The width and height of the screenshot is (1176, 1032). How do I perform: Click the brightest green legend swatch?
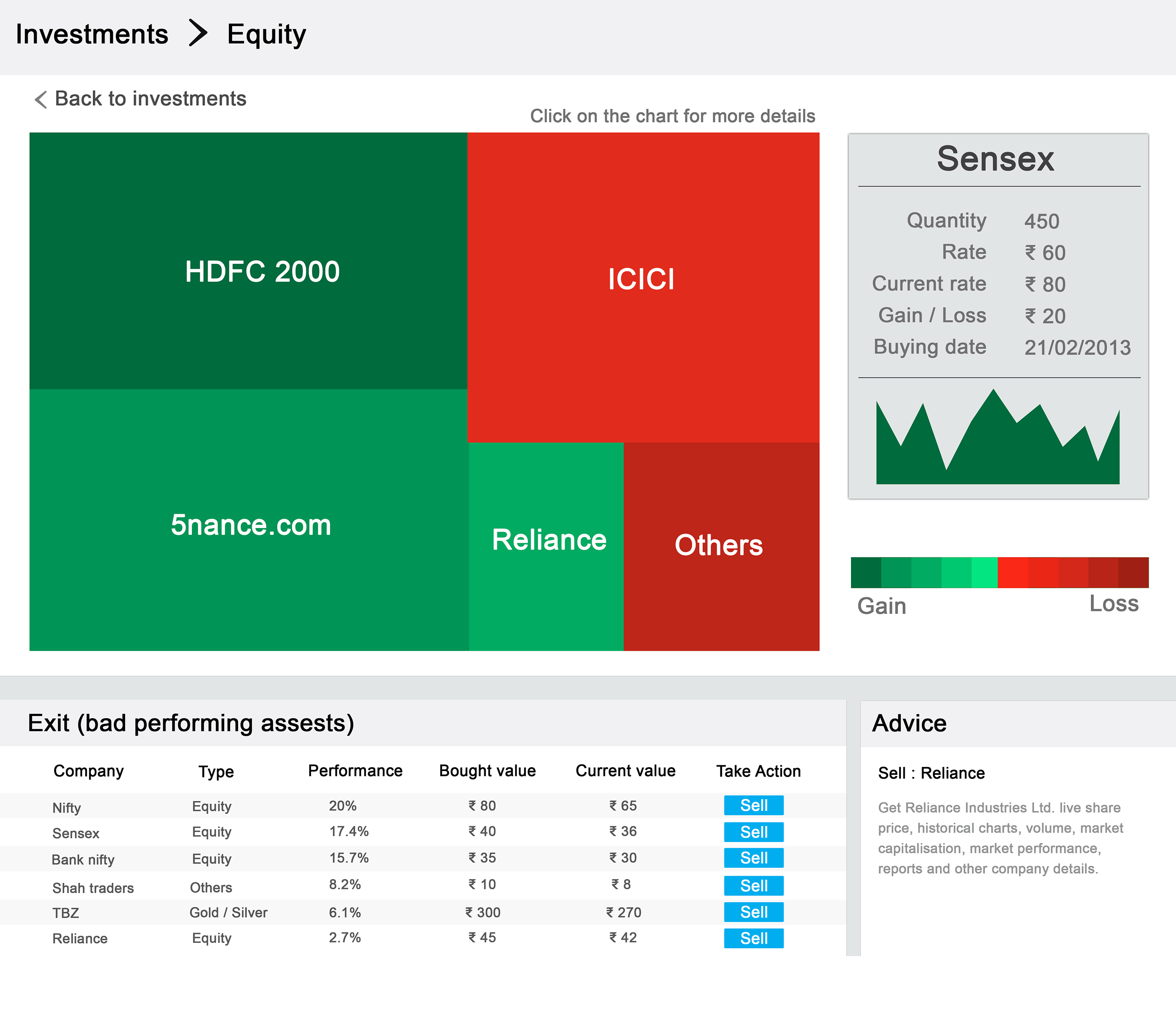(x=984, y=572)
